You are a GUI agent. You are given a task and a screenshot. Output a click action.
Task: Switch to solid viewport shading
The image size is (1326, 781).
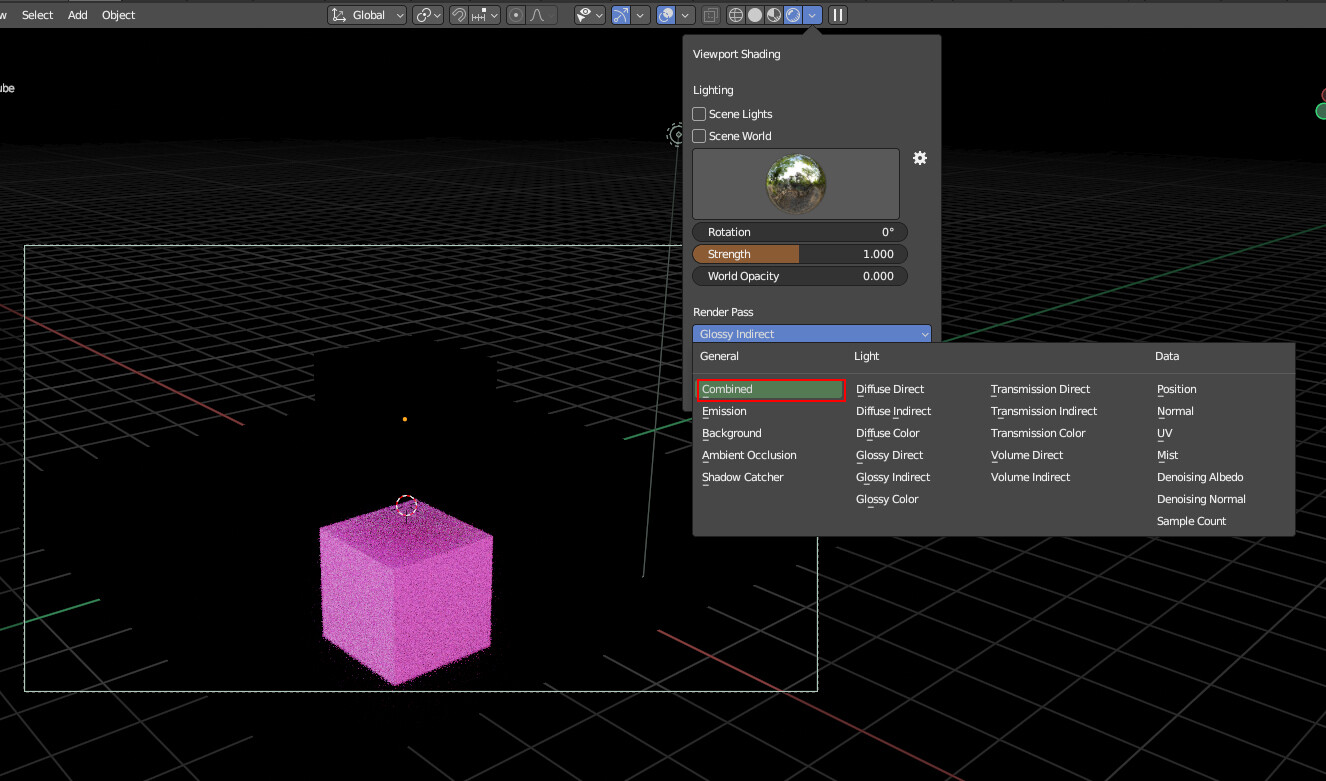click(755, 15)
